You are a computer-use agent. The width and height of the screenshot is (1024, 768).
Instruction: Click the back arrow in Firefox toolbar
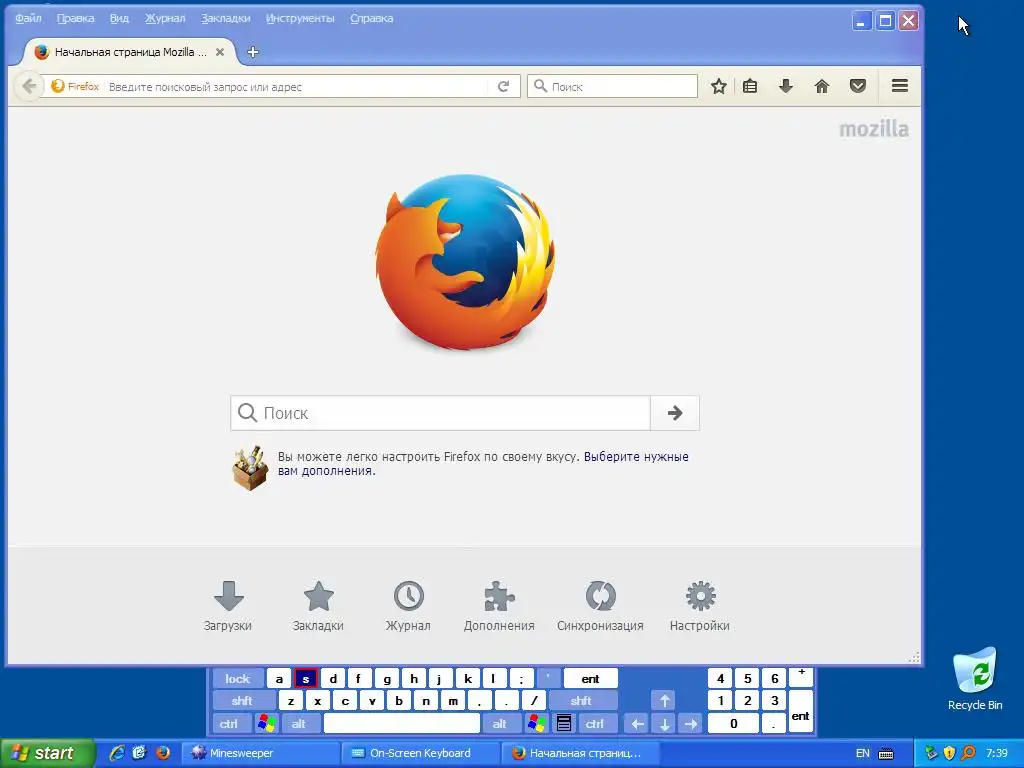(x=29, y=86)
